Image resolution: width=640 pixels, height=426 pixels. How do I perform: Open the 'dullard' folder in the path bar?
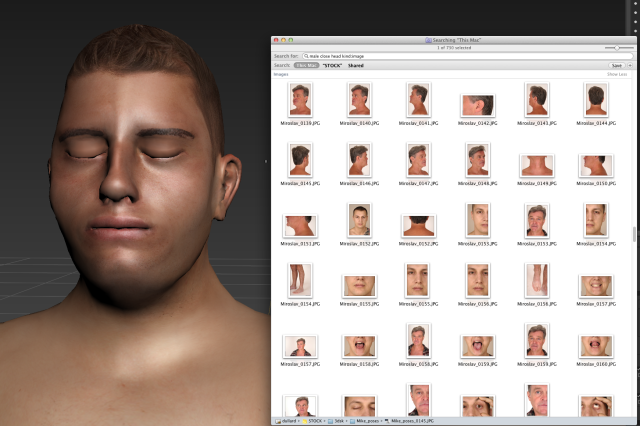point(286,421)
